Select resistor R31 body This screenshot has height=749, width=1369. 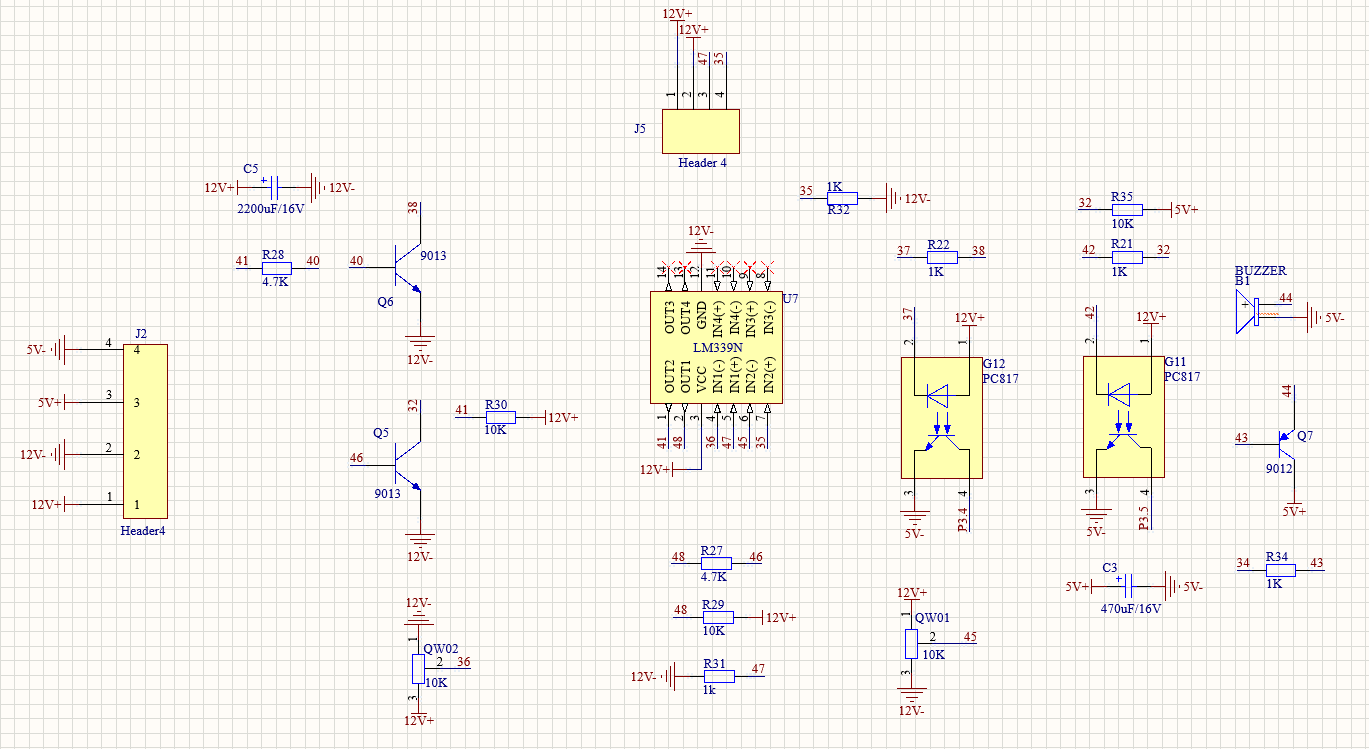pos(718,676)
